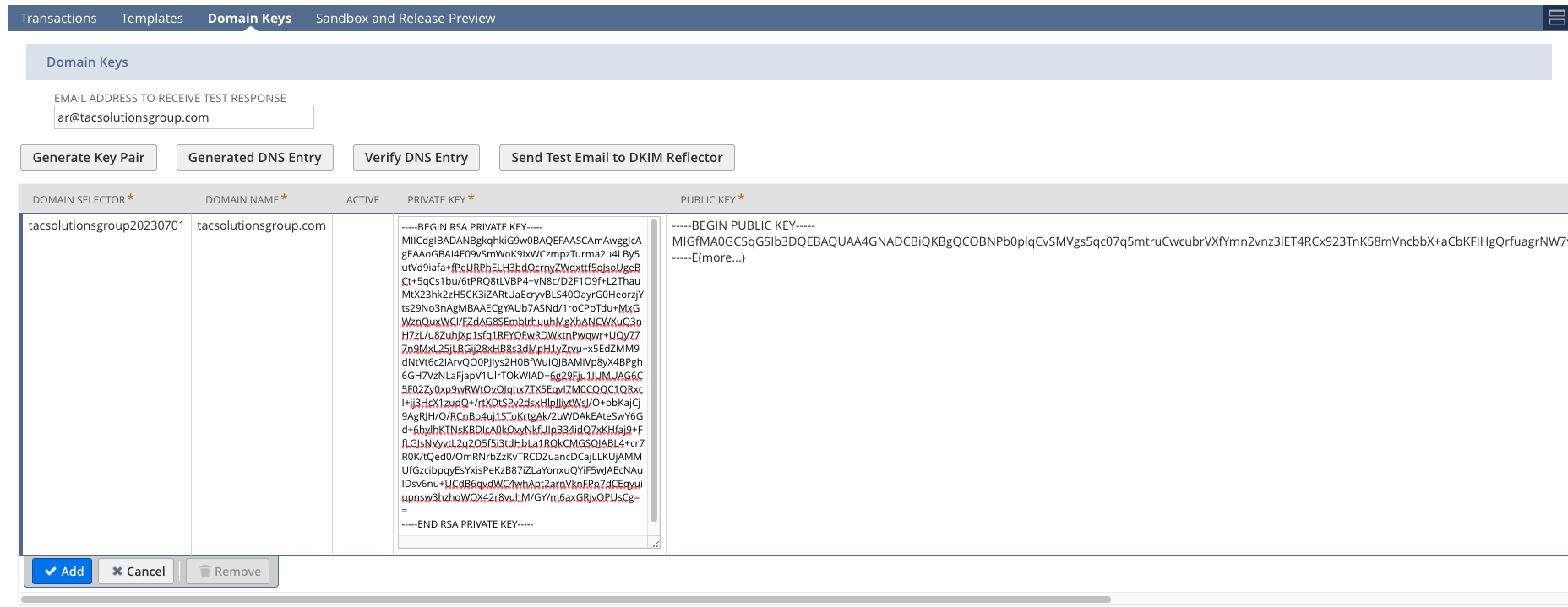Click the horizontal scrollbar at page bottom
This screenshot has width=1568, height=607.
(566, 599)
